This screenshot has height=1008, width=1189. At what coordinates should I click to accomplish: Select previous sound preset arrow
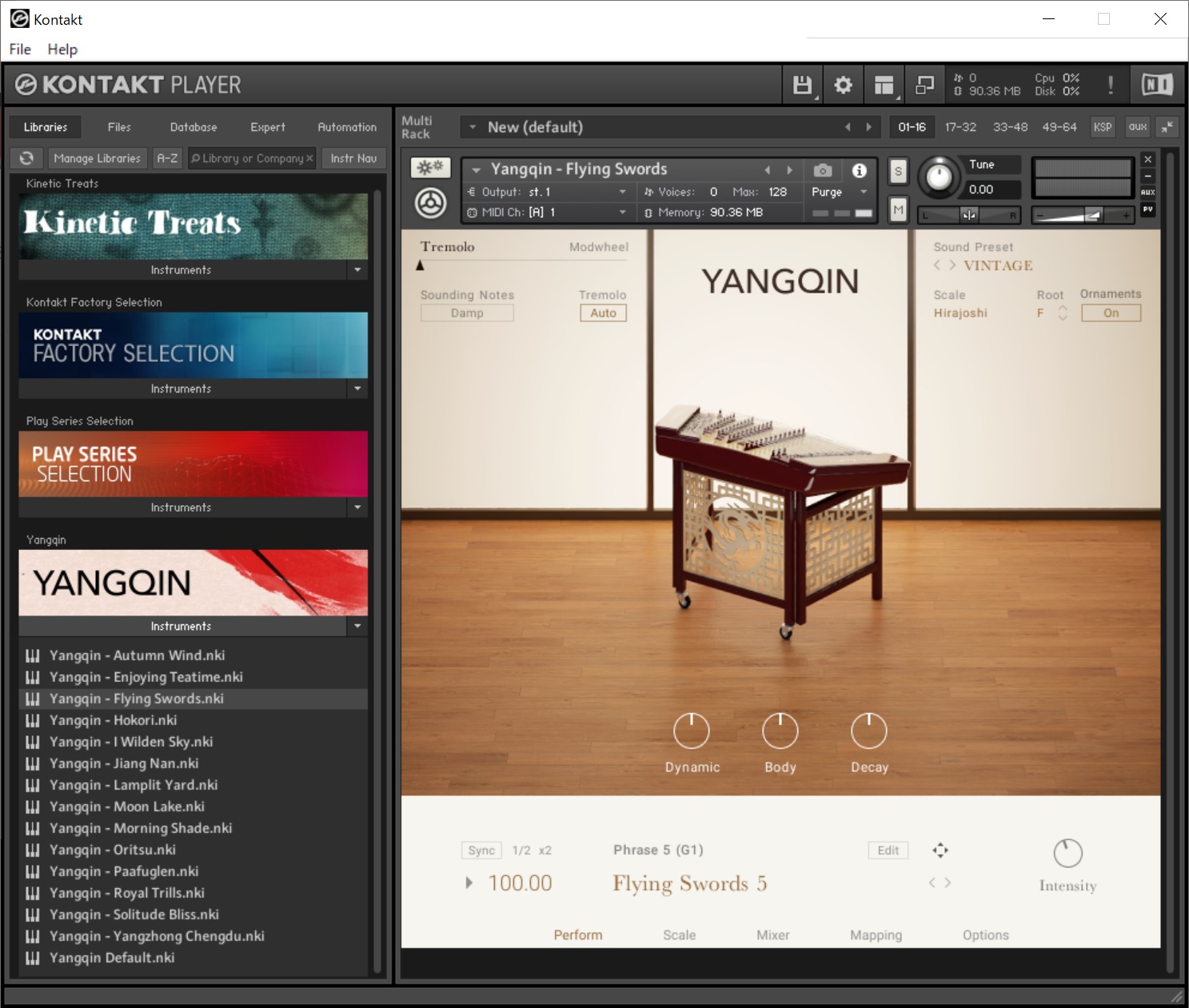click(937, 265)
